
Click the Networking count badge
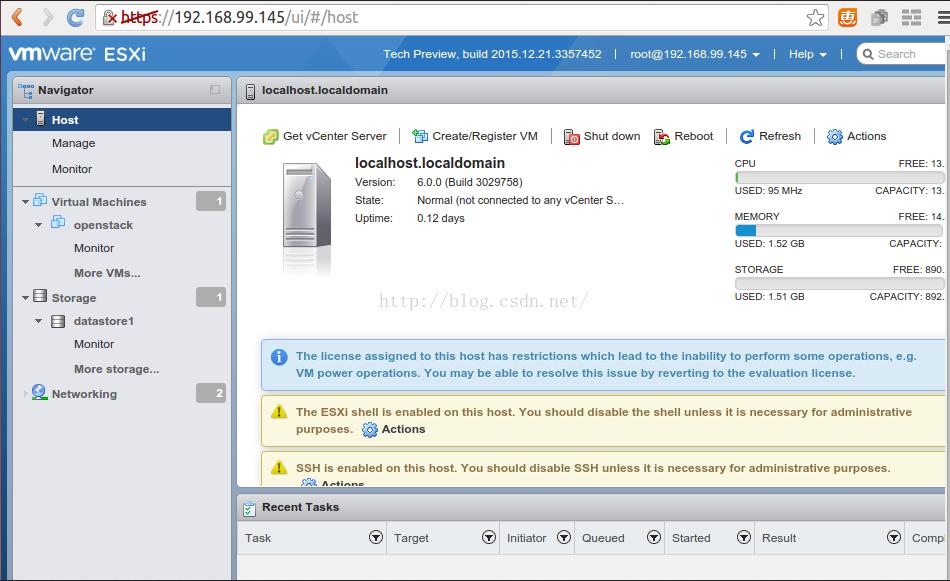(211, 393)
